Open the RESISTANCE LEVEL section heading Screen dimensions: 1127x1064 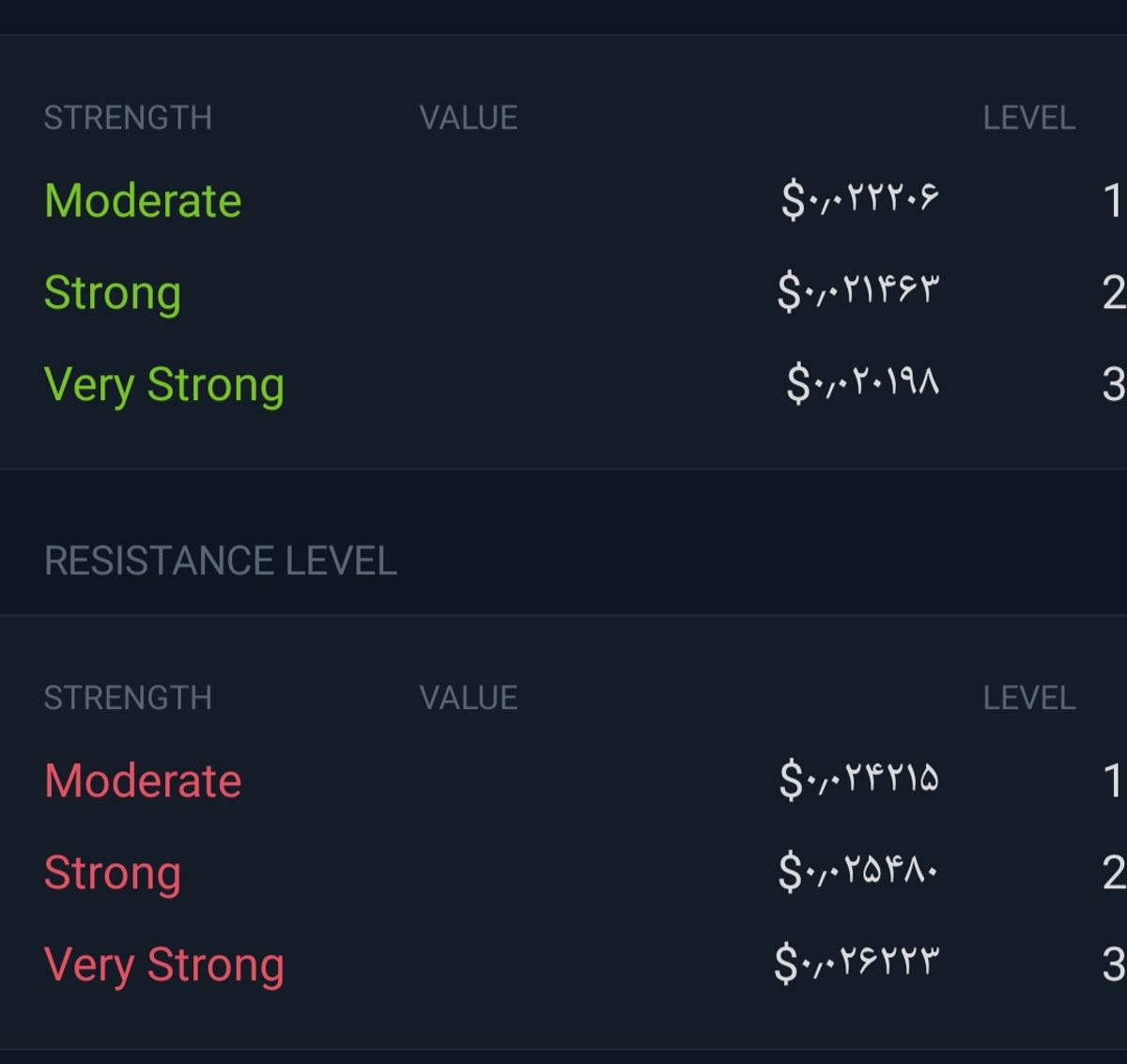[x=221, y=562]
